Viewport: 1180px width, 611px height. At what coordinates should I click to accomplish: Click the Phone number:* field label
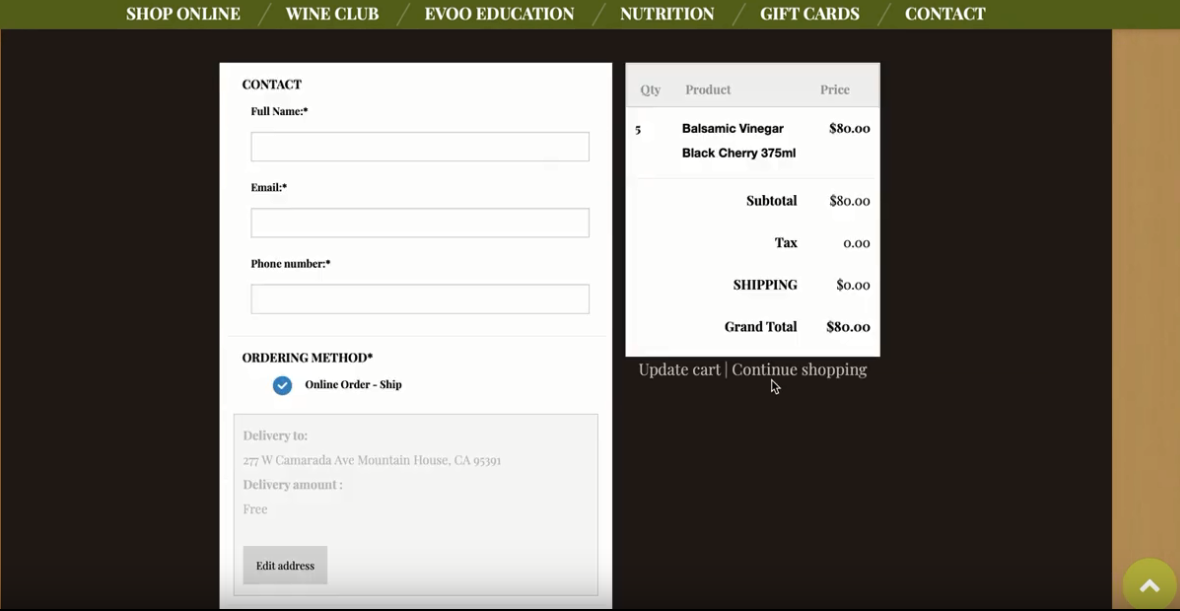290,263
